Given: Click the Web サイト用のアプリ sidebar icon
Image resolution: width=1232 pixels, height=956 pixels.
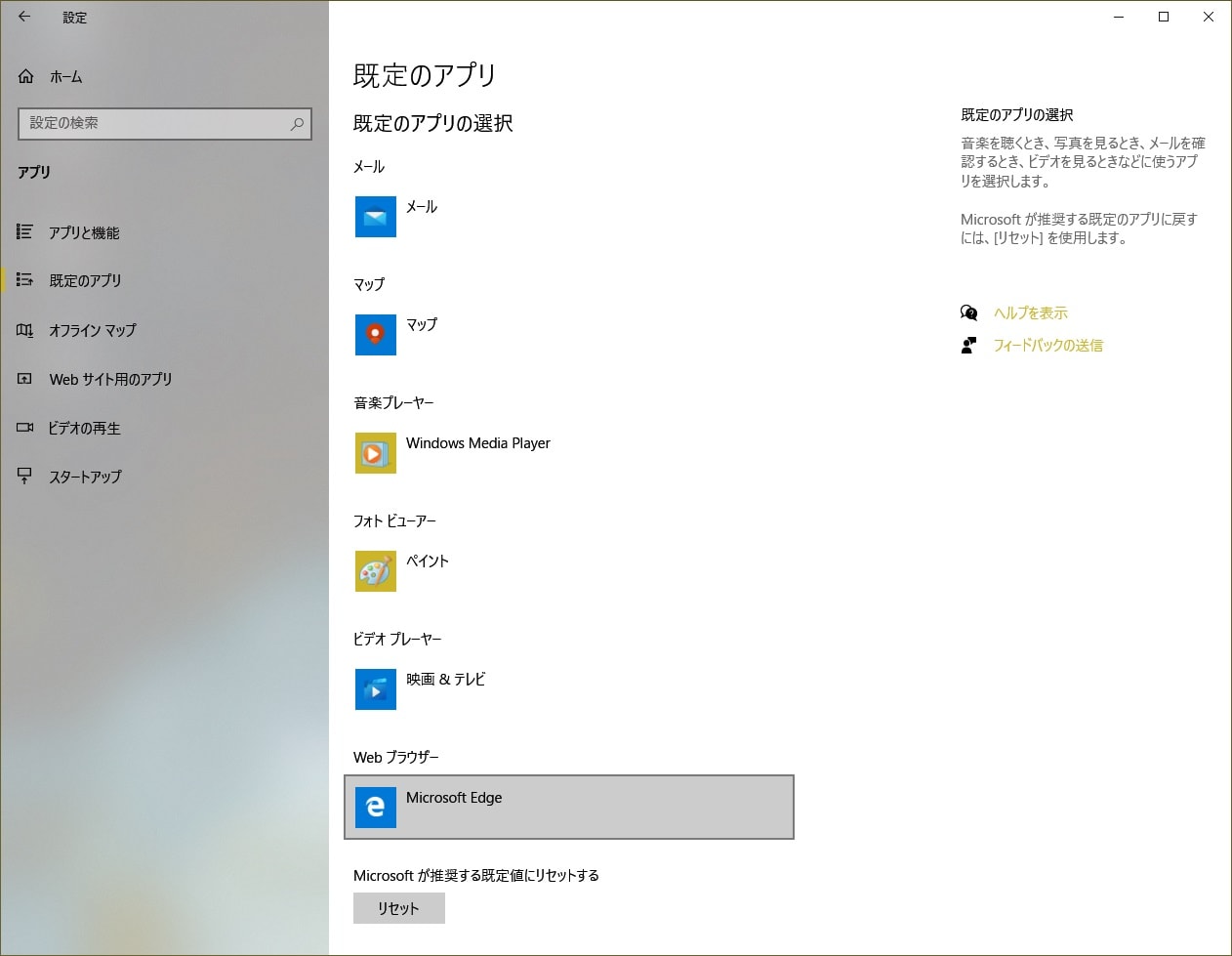Looking at the screenshot, I should pos(25,379).
